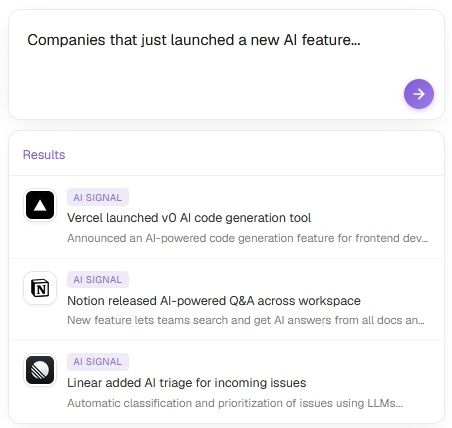Open Vercel launched v0 AI code generation title
The width and height of the screenshot is (452, 428).
click(189, 218)
